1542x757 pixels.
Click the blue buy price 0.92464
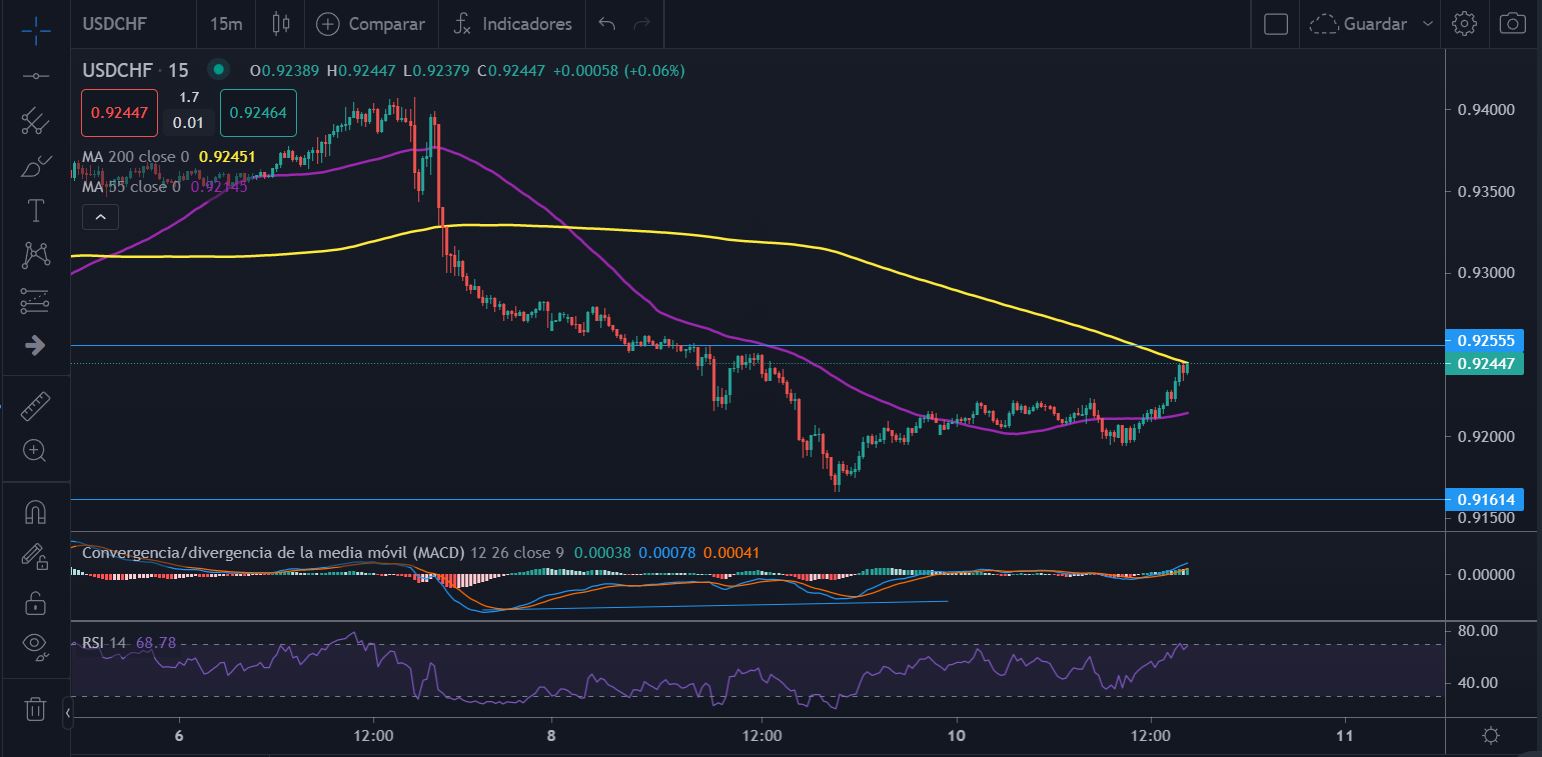258,112
